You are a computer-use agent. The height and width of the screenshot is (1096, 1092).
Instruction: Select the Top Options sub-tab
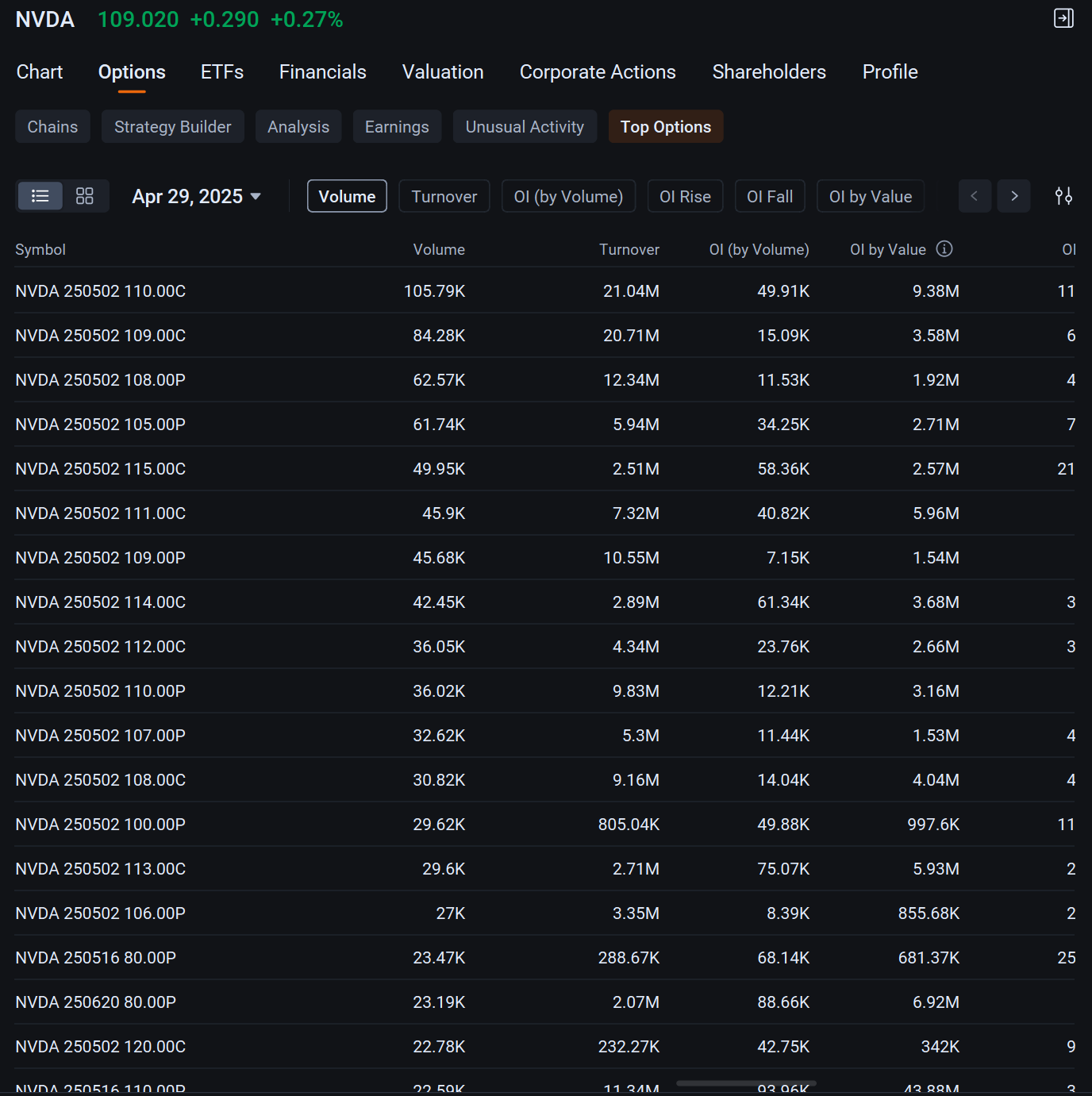666,127
